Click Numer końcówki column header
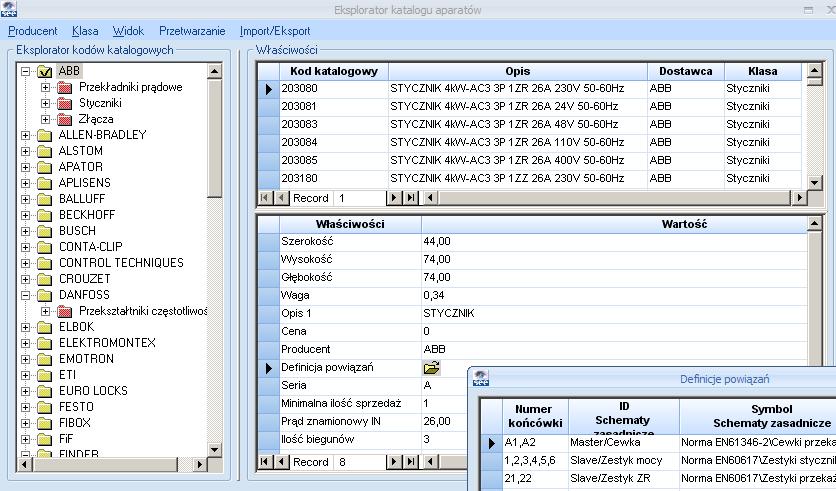 click(x=535, y=416)
